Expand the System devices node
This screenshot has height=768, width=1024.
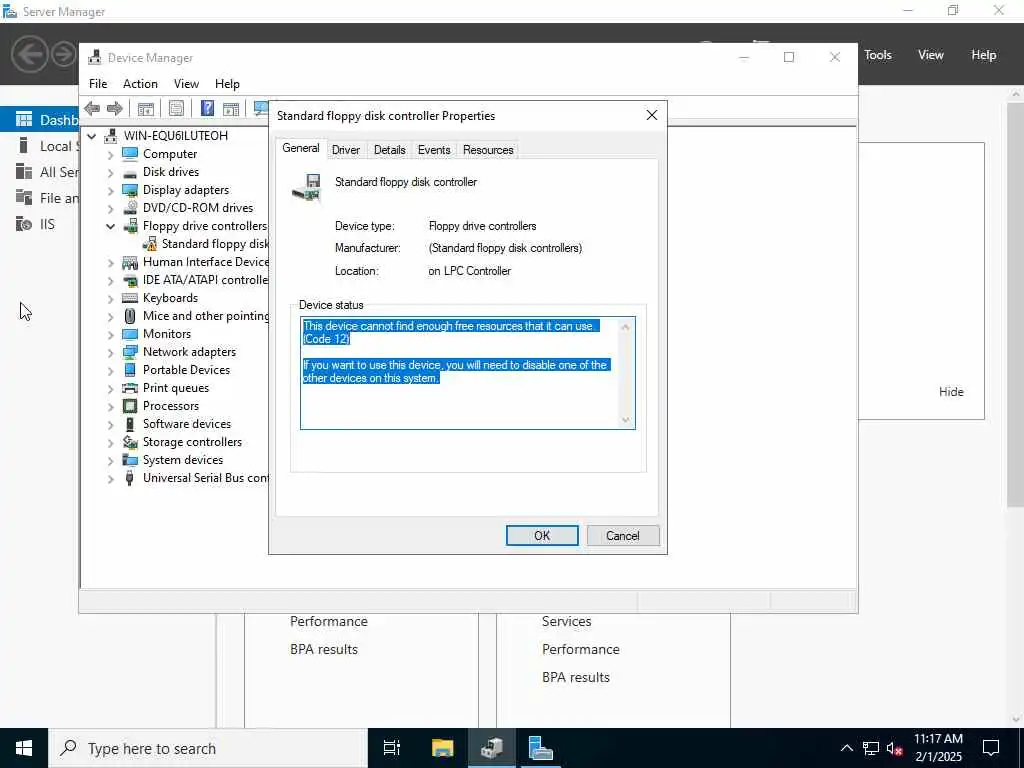point(110,460)
